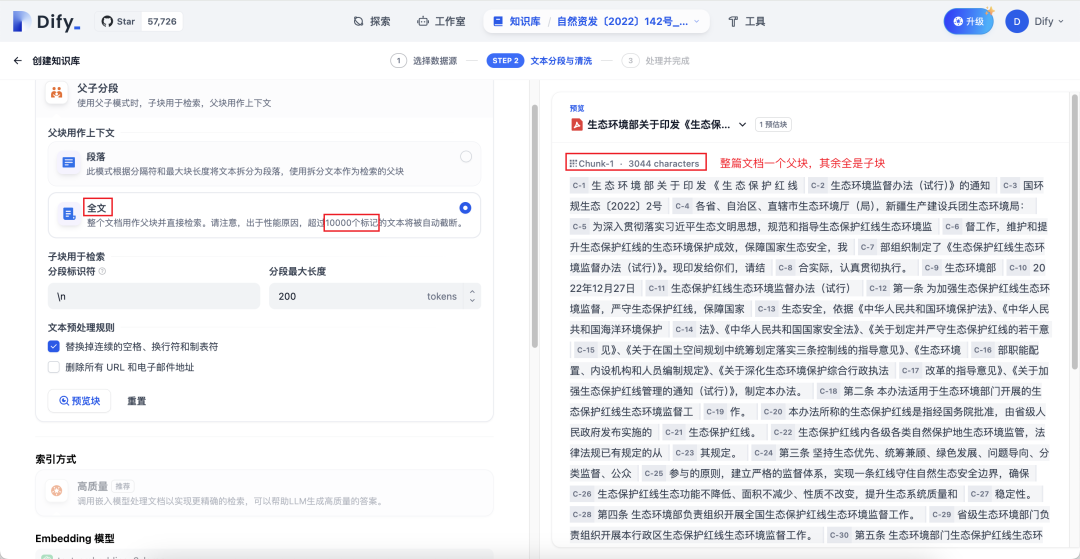1080x559 pixels.
Task: Click the PDF file icon in preview
Action: pos(577,125)
